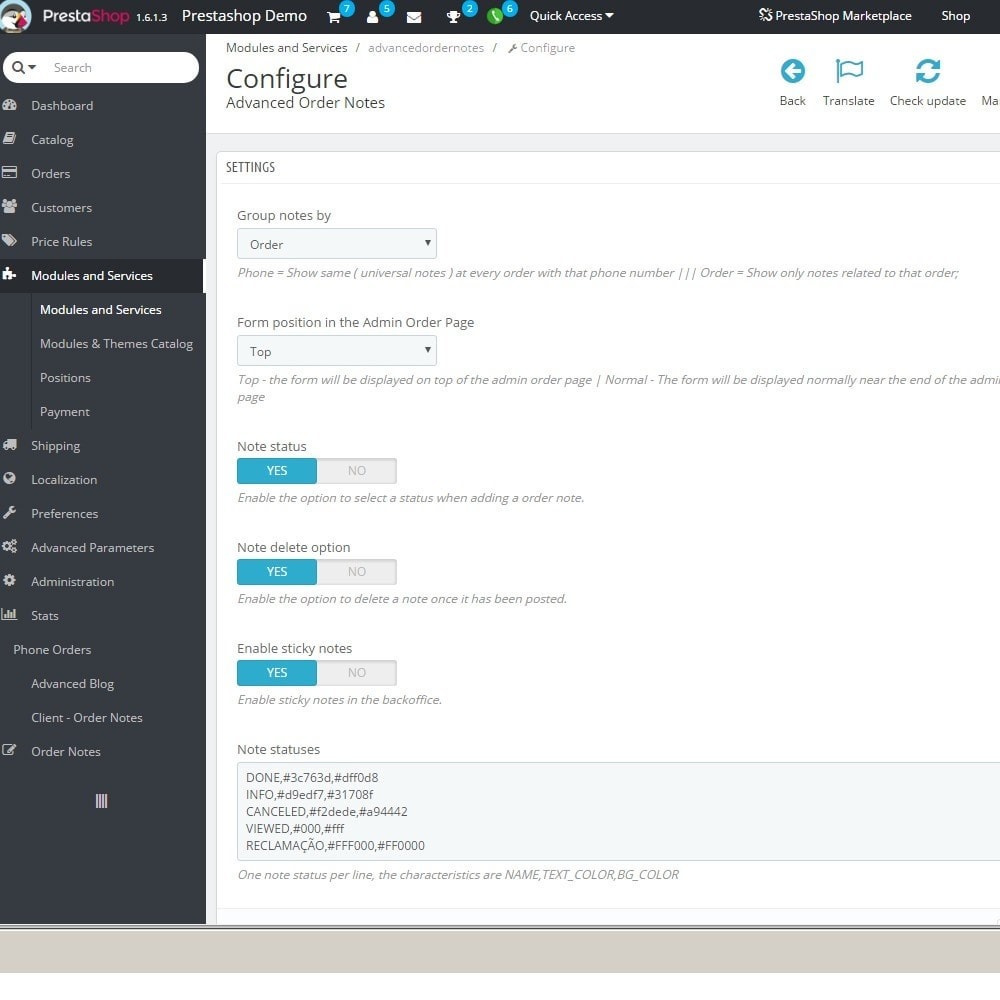This screenshot has width=1000, height=1000.
Task: Click the Localization globe icon
Action: [10, 478]
